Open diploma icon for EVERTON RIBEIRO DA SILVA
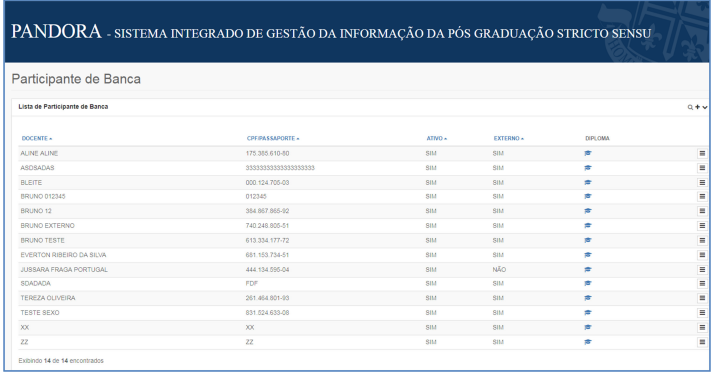This screenshot has height=374, width=712. (x=588, y=255)
